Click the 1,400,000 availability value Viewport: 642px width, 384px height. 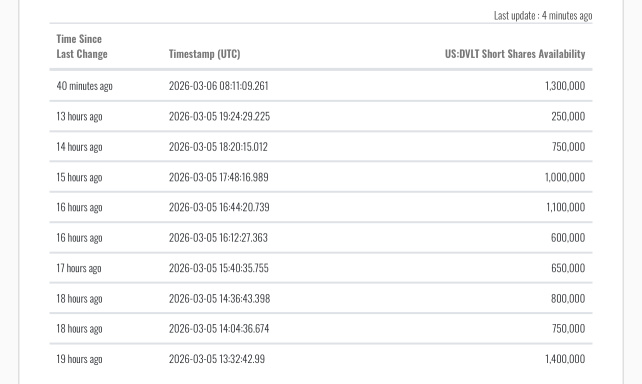pos(565,359)
